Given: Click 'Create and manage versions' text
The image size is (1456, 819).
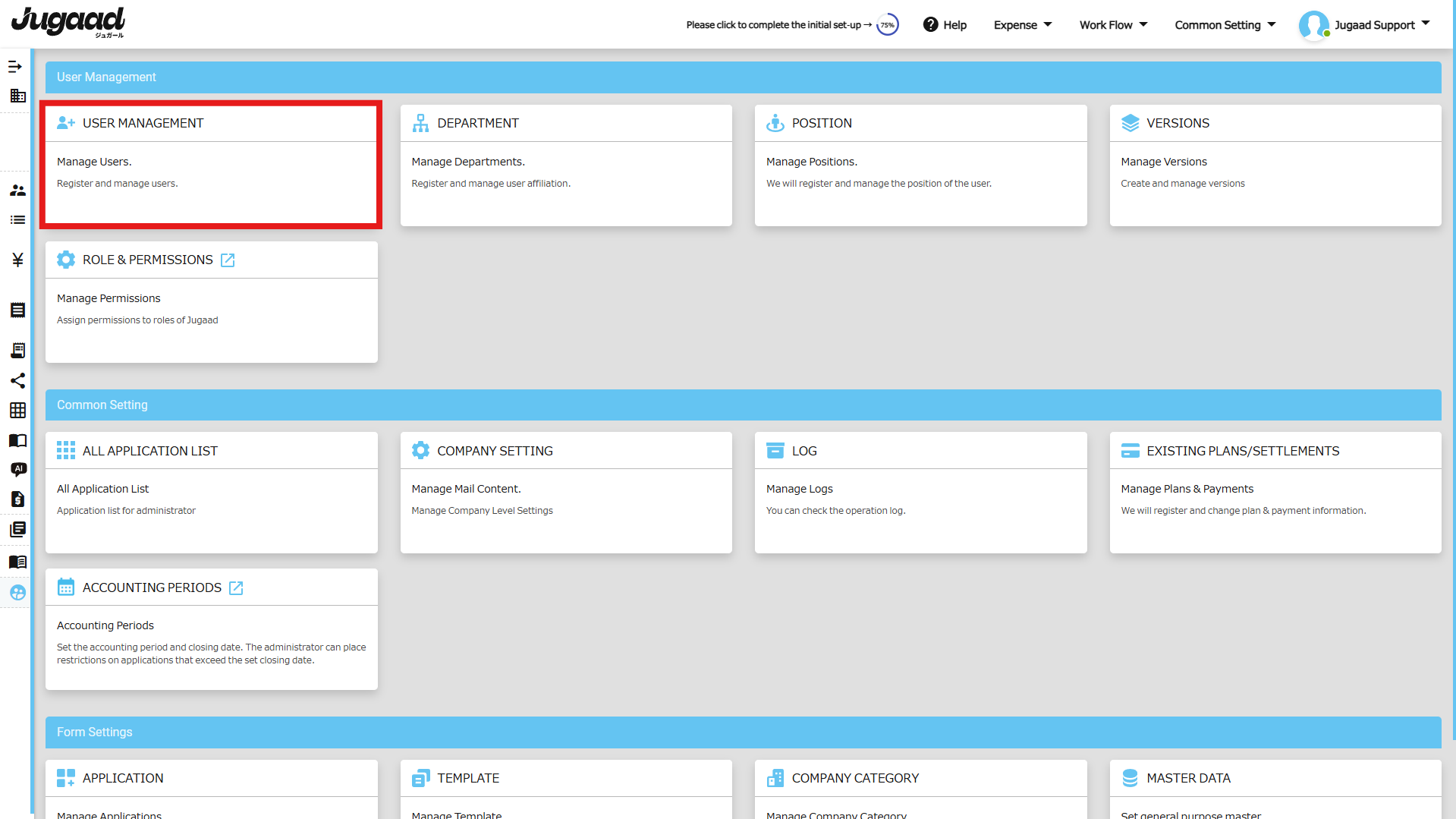Looking at the screenshot, I should 1182,184.
